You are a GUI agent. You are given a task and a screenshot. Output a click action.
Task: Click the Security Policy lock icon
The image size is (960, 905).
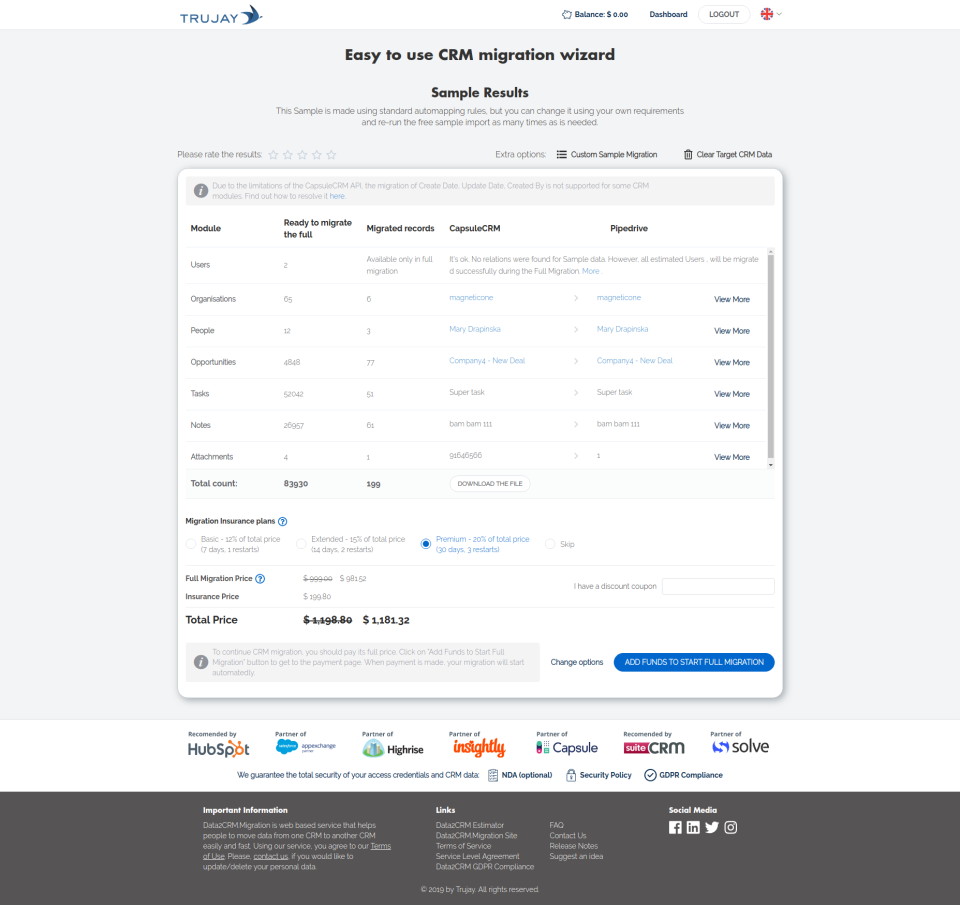[571, 775]
